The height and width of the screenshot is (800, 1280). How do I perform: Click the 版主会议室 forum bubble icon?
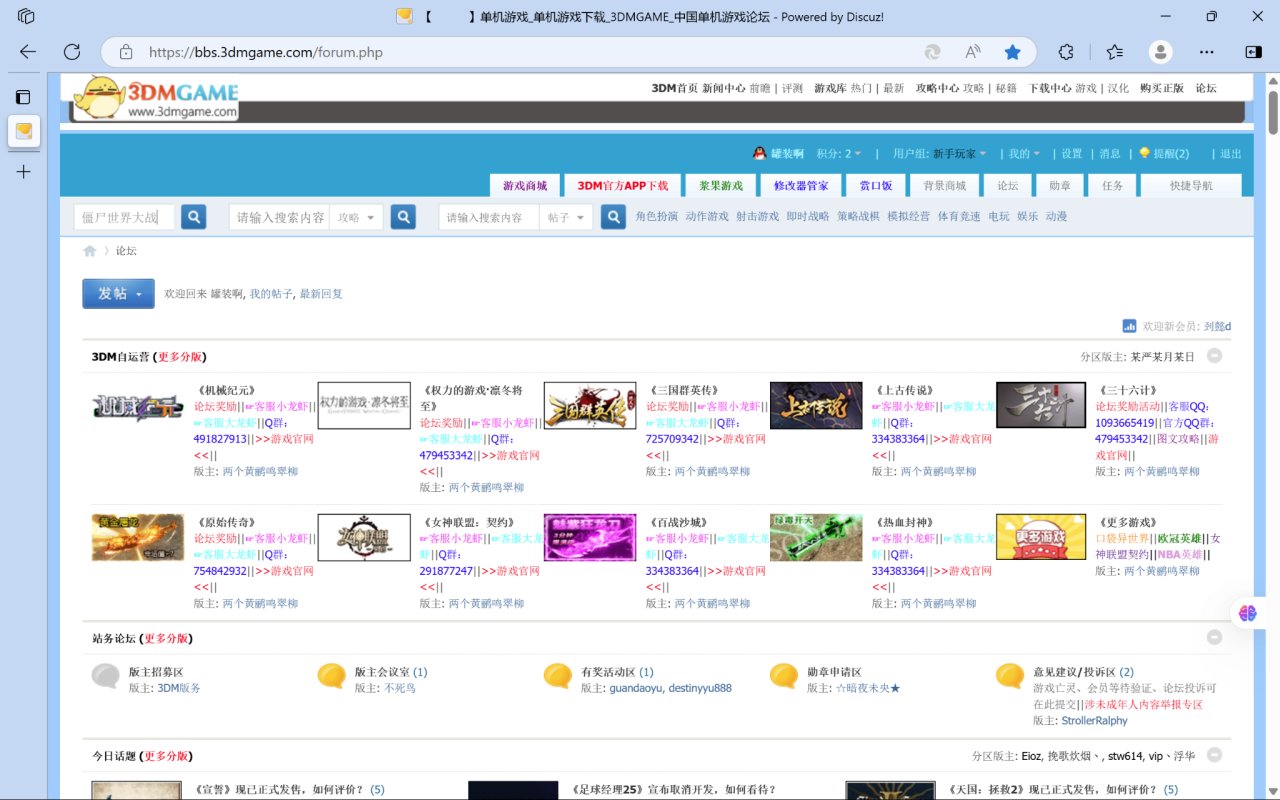pos(332,677)
